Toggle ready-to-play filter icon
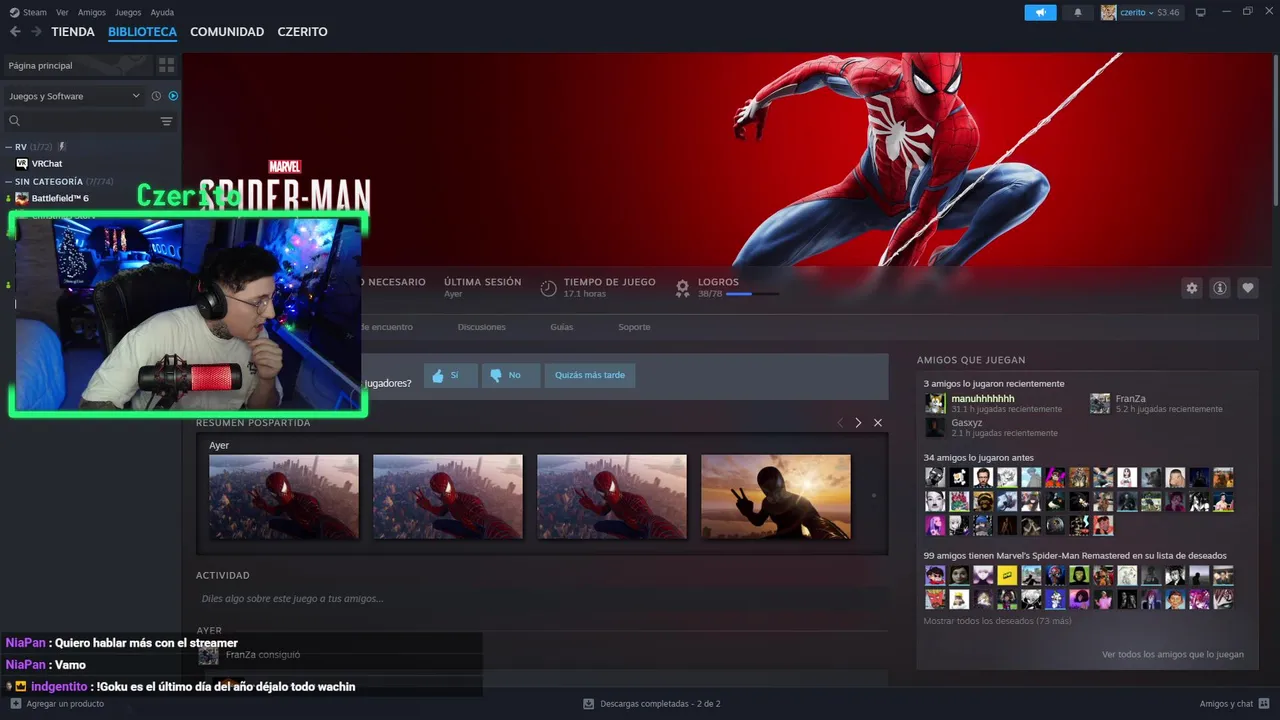Viewport: 1280px width, 720px height. [173, 96]
